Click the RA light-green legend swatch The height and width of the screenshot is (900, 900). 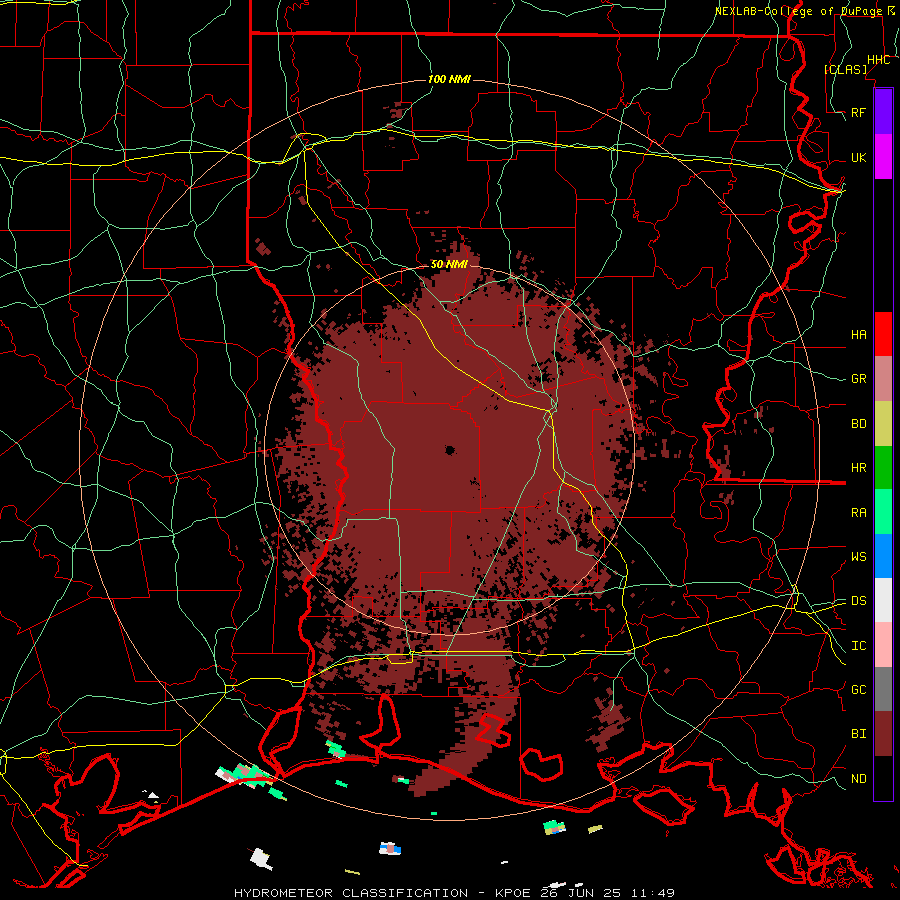click(883, 512)
